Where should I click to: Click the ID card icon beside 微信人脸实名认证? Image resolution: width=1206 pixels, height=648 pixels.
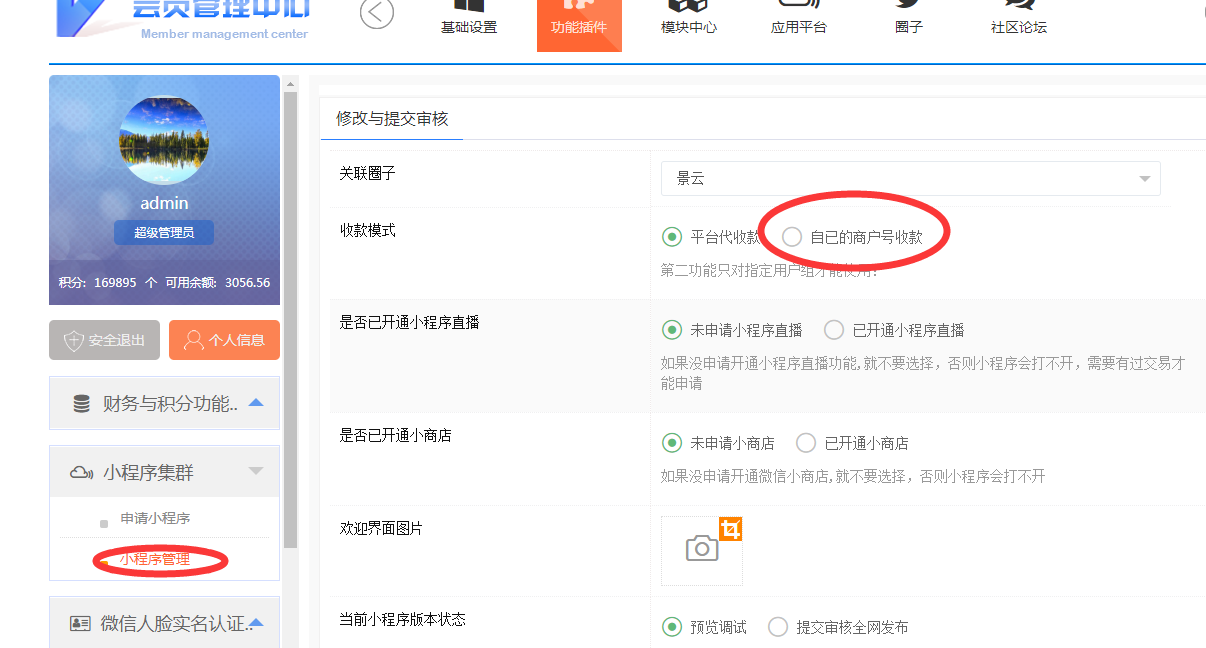pos(80,624)
